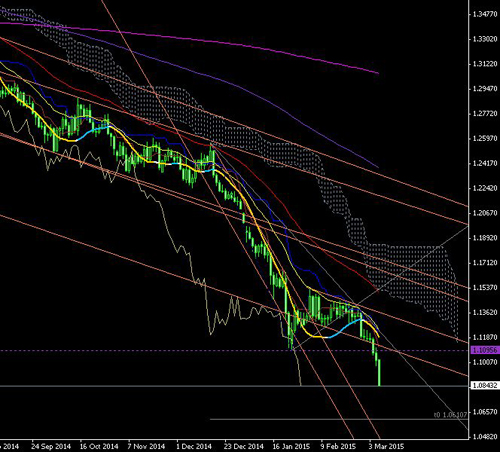Click the 1.17120 price axis label
This screenshot has height=452, width=500.
tap(485, 263)
